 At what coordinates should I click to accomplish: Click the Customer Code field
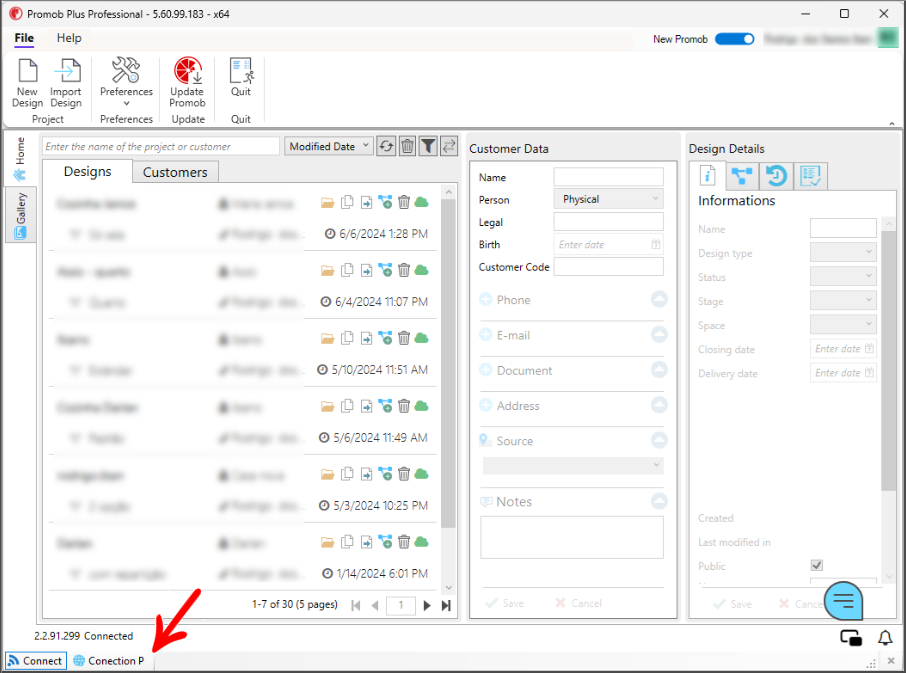[x=608, y=266]
